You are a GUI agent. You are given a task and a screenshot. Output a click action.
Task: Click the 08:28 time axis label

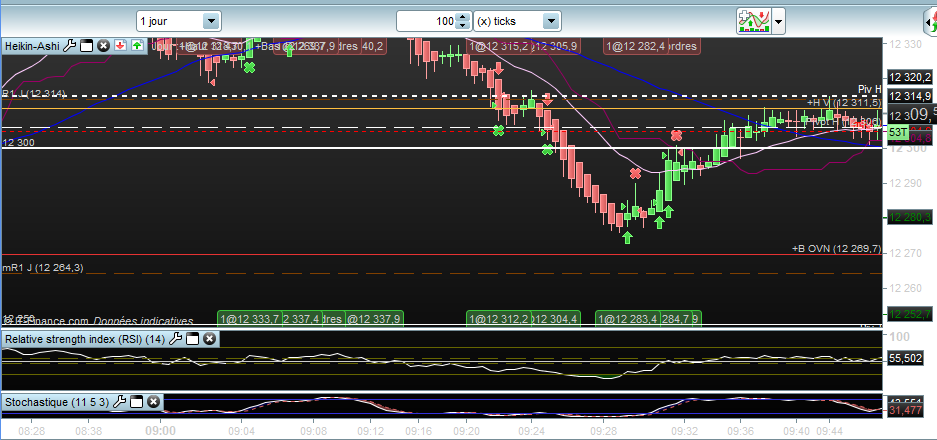(30, 430)
